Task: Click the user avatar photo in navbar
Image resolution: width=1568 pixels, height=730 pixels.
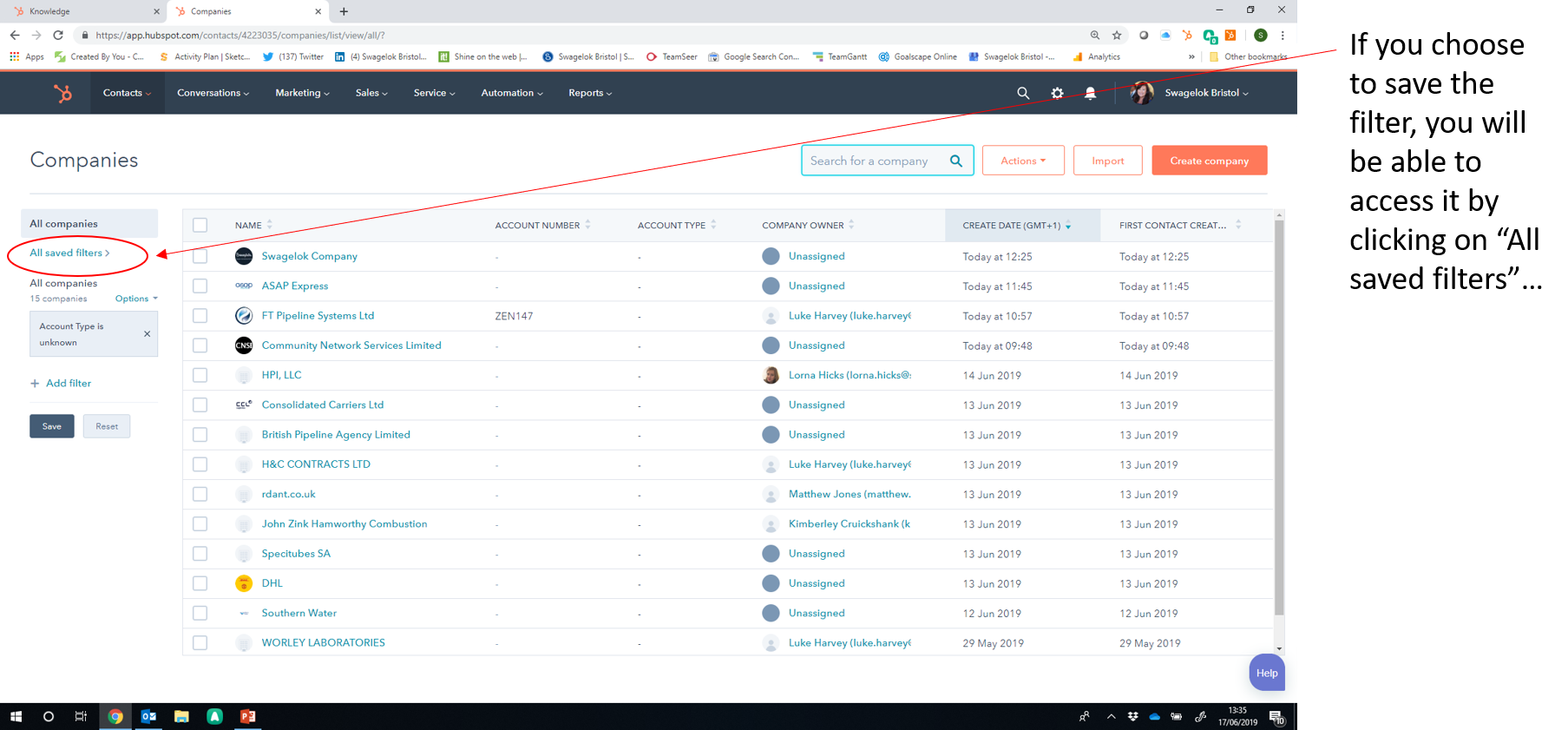Action: click(x=1142, y=93)
